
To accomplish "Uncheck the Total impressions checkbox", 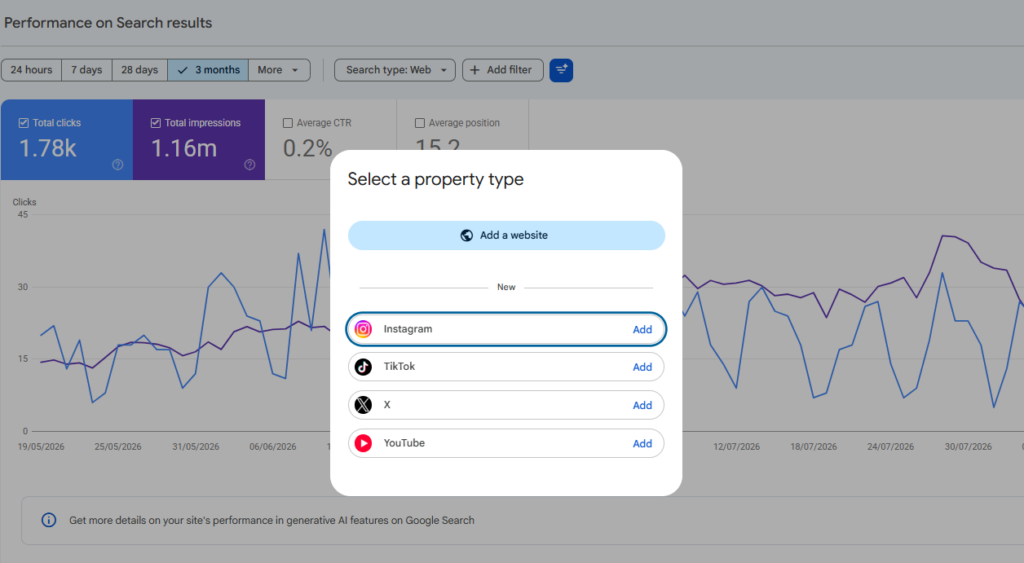I will [155, 123].
